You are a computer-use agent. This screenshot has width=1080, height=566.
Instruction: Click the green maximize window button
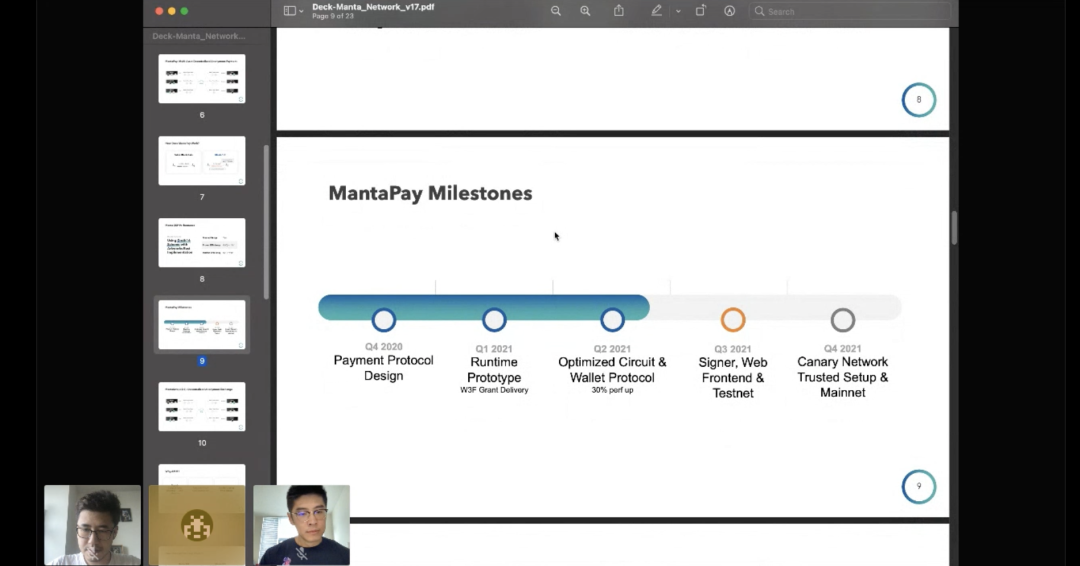click(x=184, y=11)
